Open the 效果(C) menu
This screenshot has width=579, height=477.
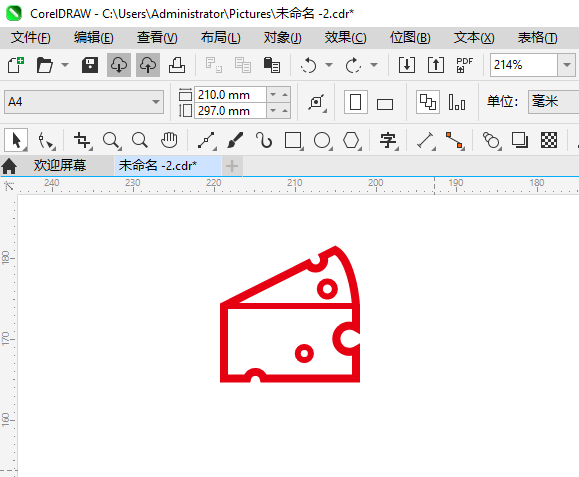tap(346, 38)
